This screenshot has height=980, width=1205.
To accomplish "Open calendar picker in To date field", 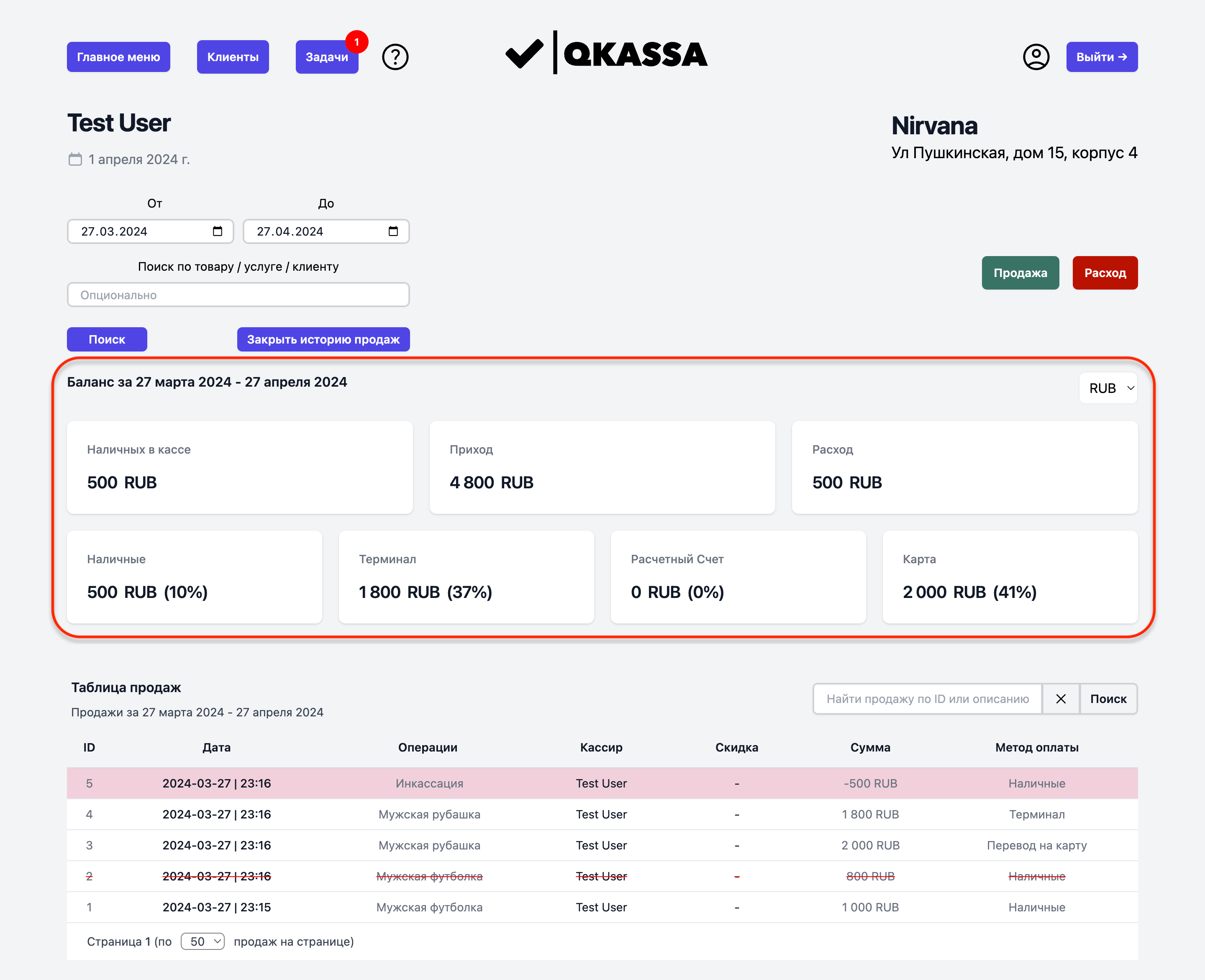I will [x=393, y=231].
